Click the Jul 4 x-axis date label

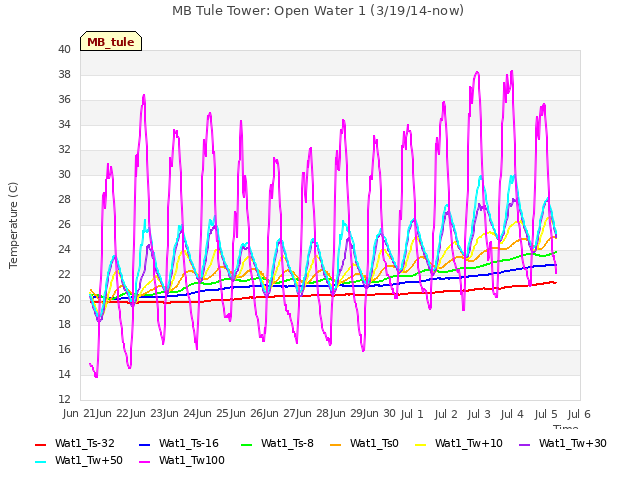point(512,414)
